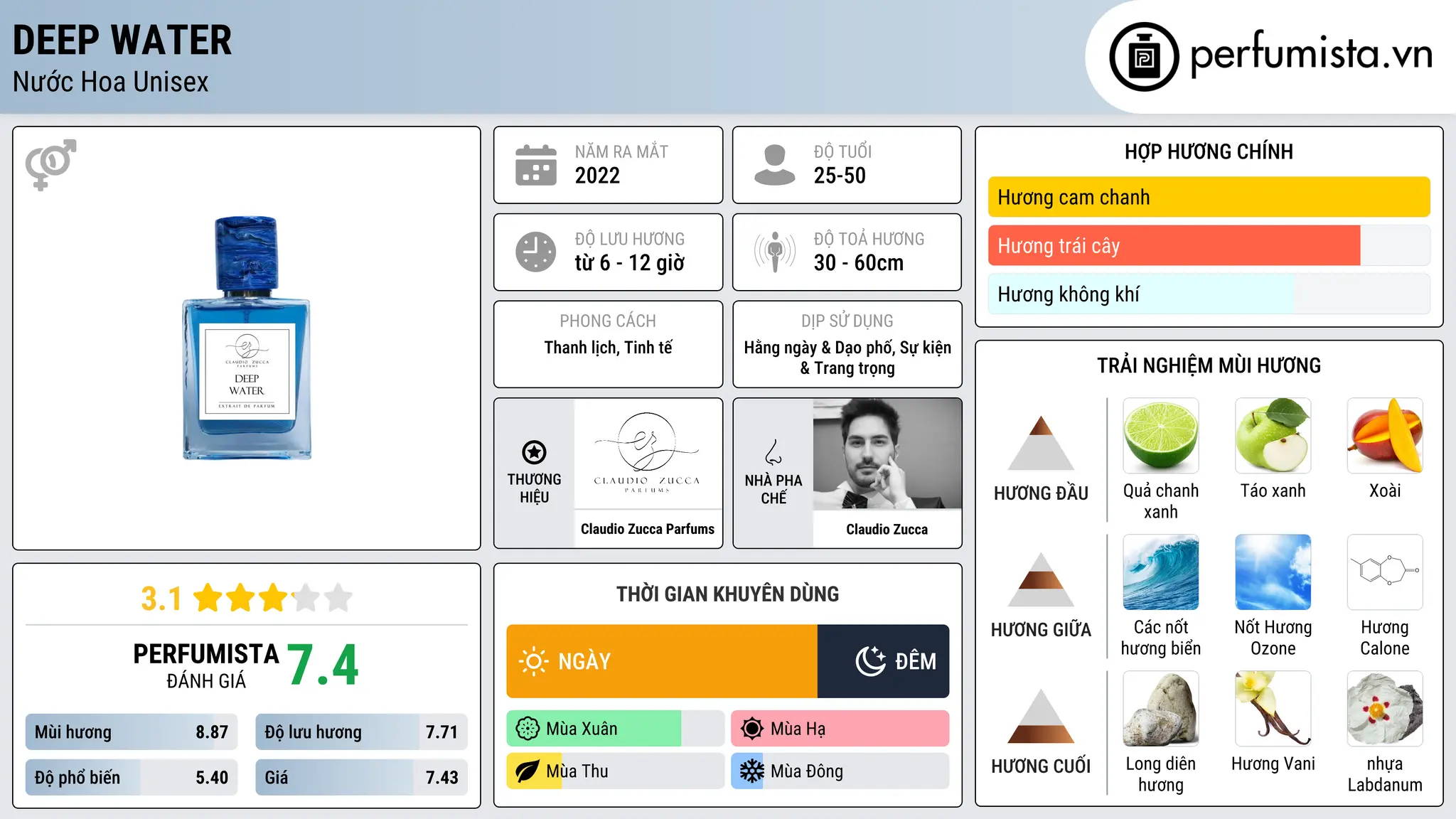This screenshot has height=819, width=1456.
Task: Click the user rating number 3.1
Action: [x=161, y=599]
